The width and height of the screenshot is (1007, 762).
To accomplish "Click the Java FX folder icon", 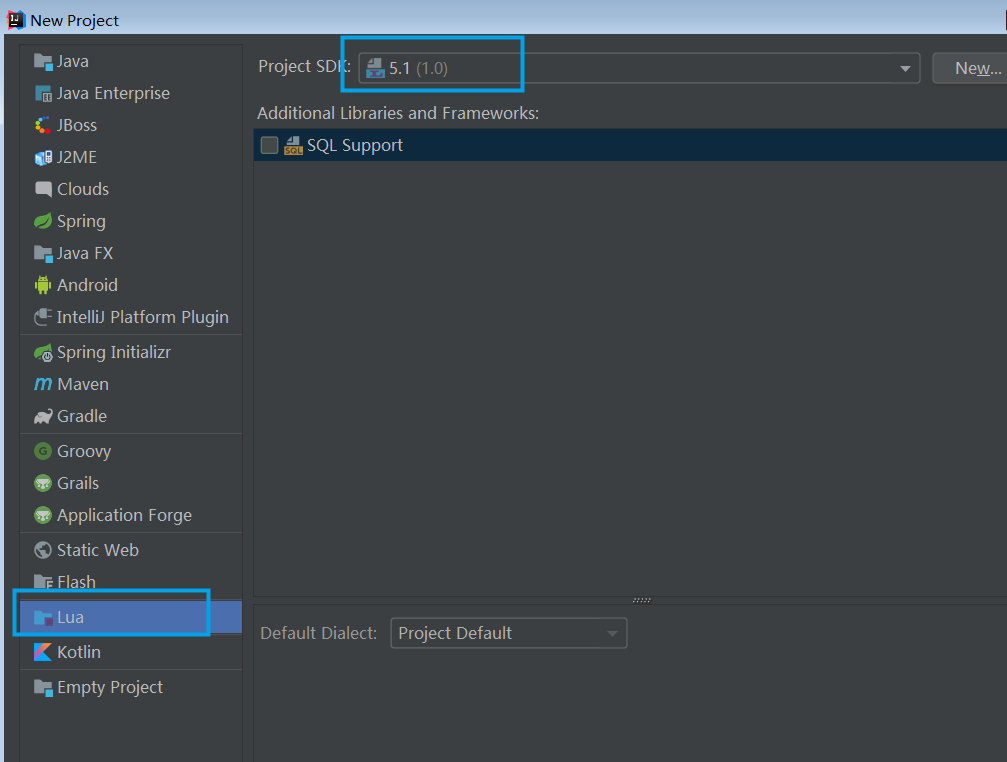I will pyautogui.click(x=43, y=254).
